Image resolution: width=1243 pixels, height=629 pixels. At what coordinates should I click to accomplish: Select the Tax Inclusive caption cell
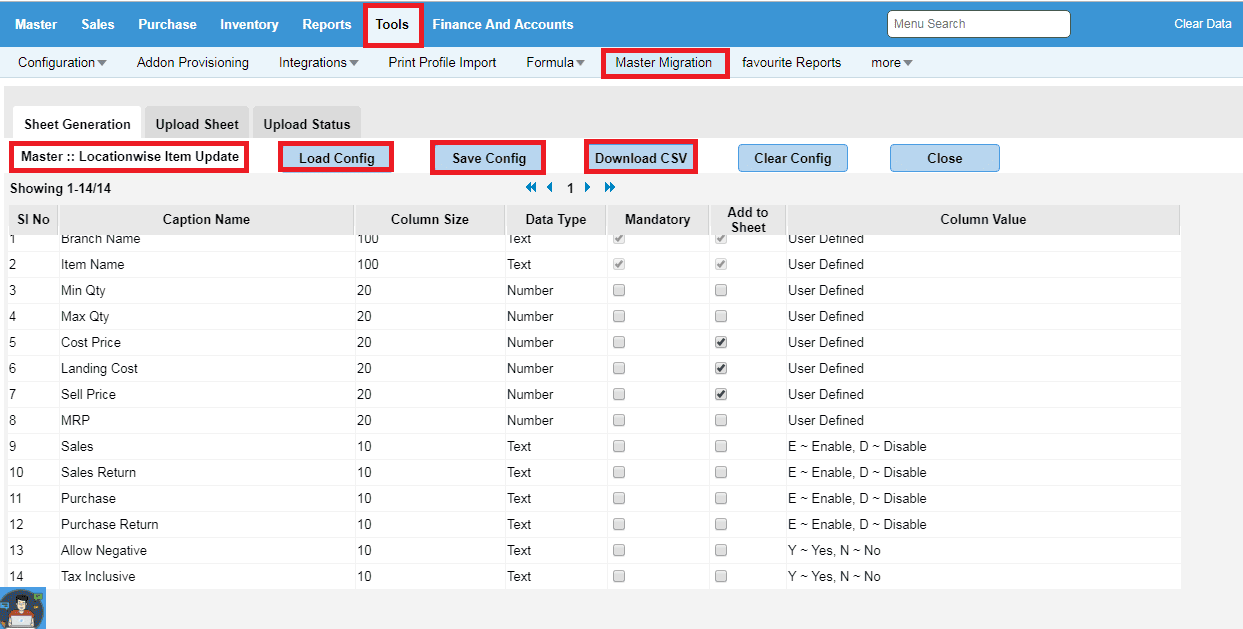tap(207, 576)
